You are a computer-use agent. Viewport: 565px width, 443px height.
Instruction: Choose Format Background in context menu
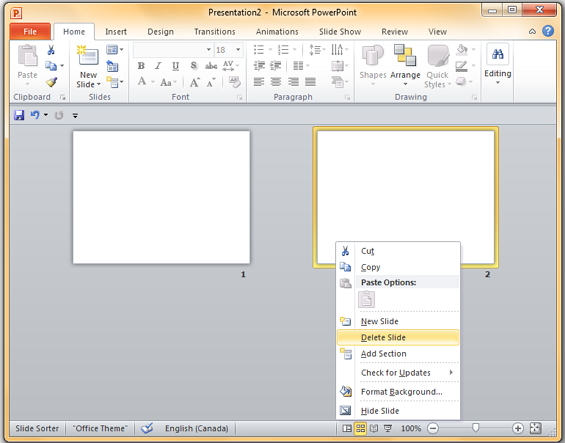coord(398,391)
